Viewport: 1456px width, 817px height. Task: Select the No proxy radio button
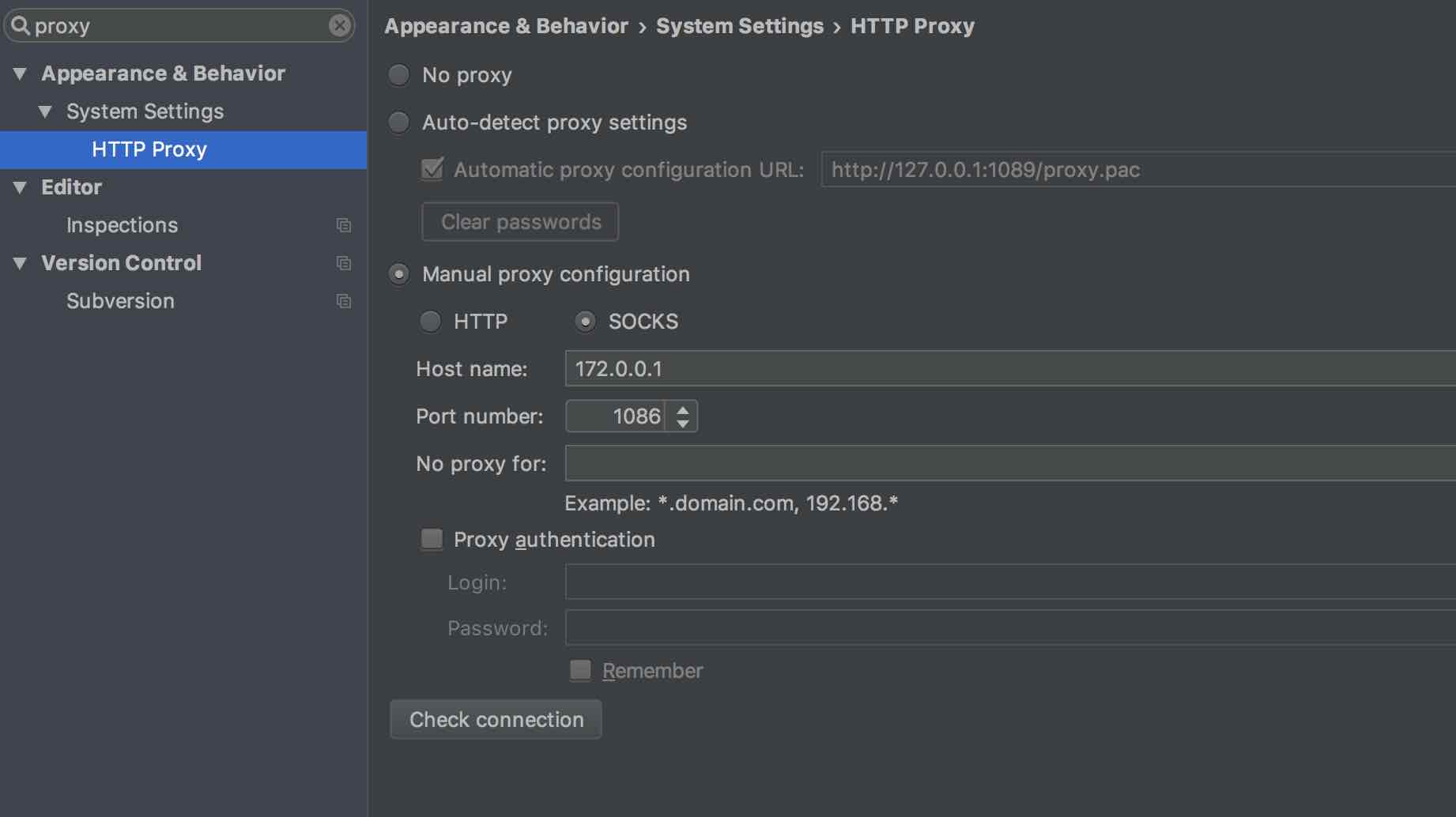point(398,75)
